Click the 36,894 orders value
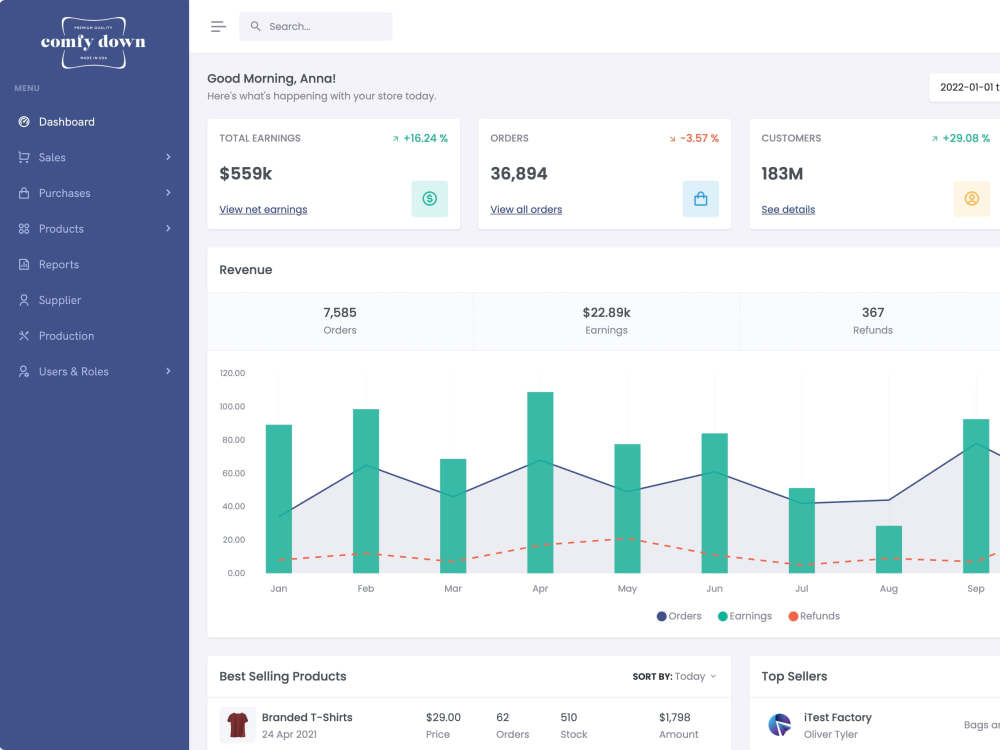 point(518,173)
